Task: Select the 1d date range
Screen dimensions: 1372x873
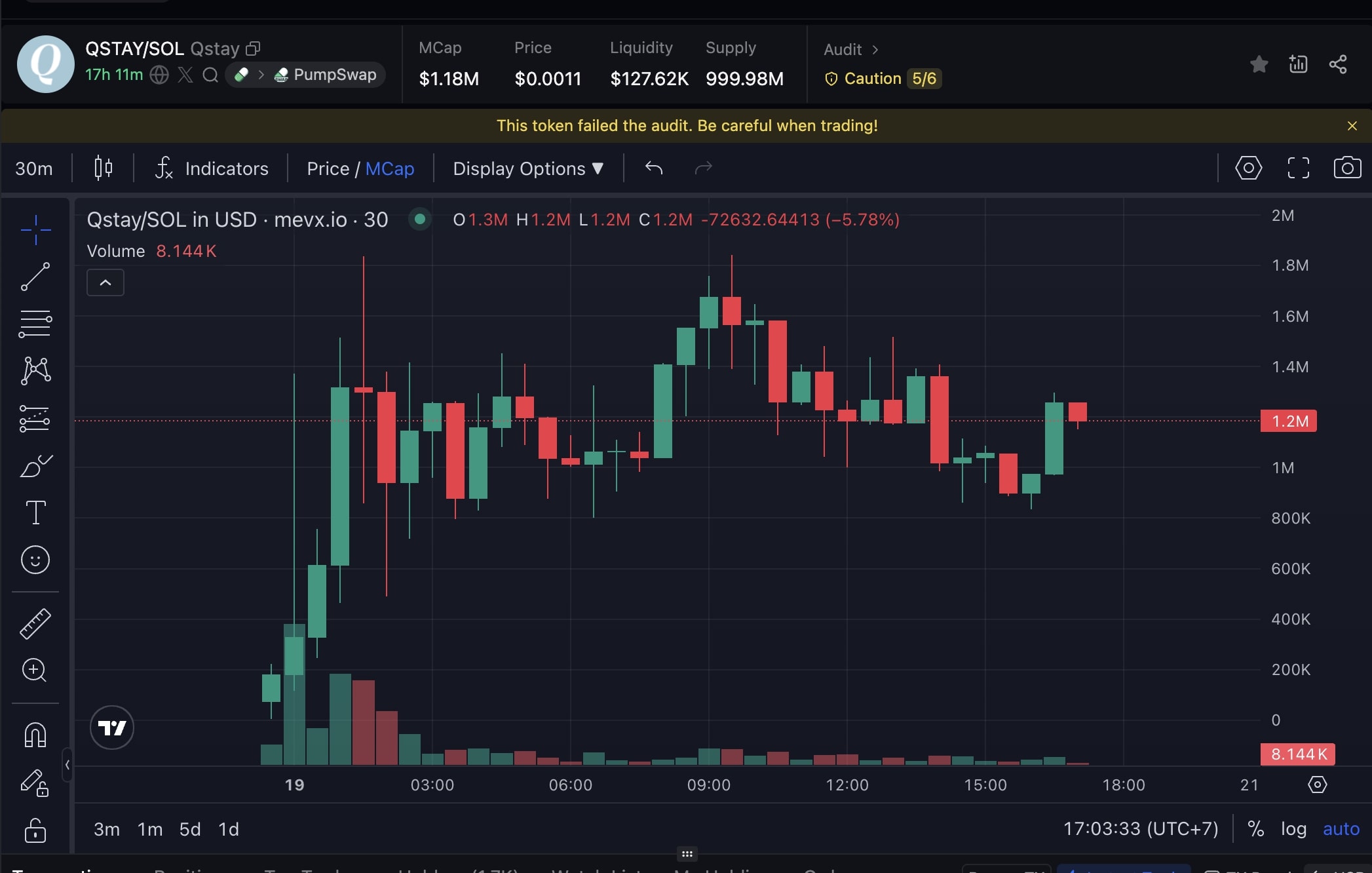Action: (x=229, y=830)
